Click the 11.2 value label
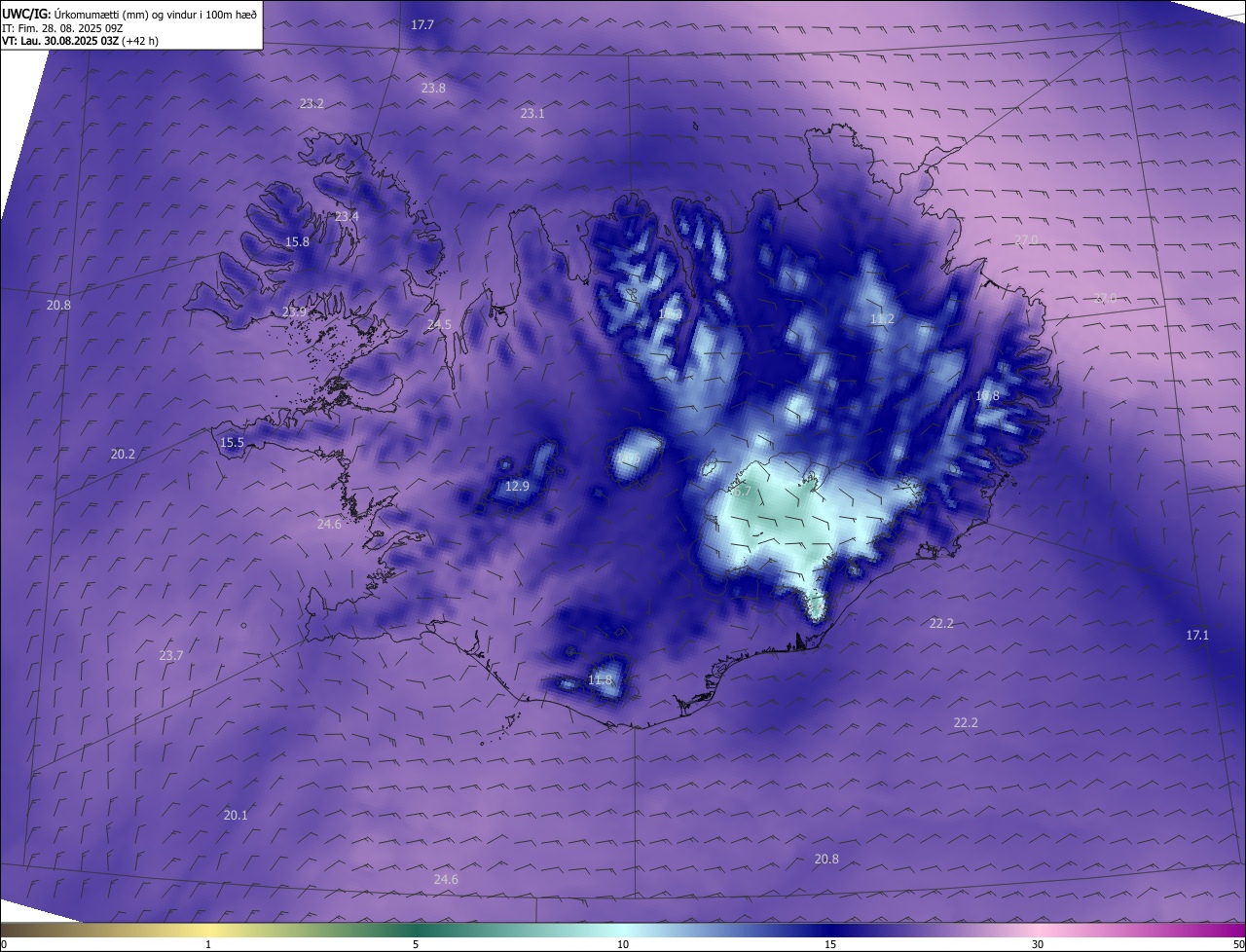 click(x=882, y=319)
